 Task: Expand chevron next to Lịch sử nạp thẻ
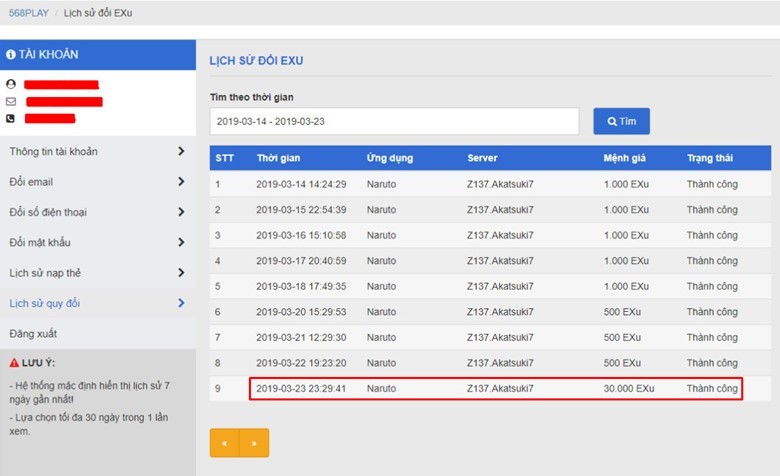pyautogui.click(x=181, y=273)
